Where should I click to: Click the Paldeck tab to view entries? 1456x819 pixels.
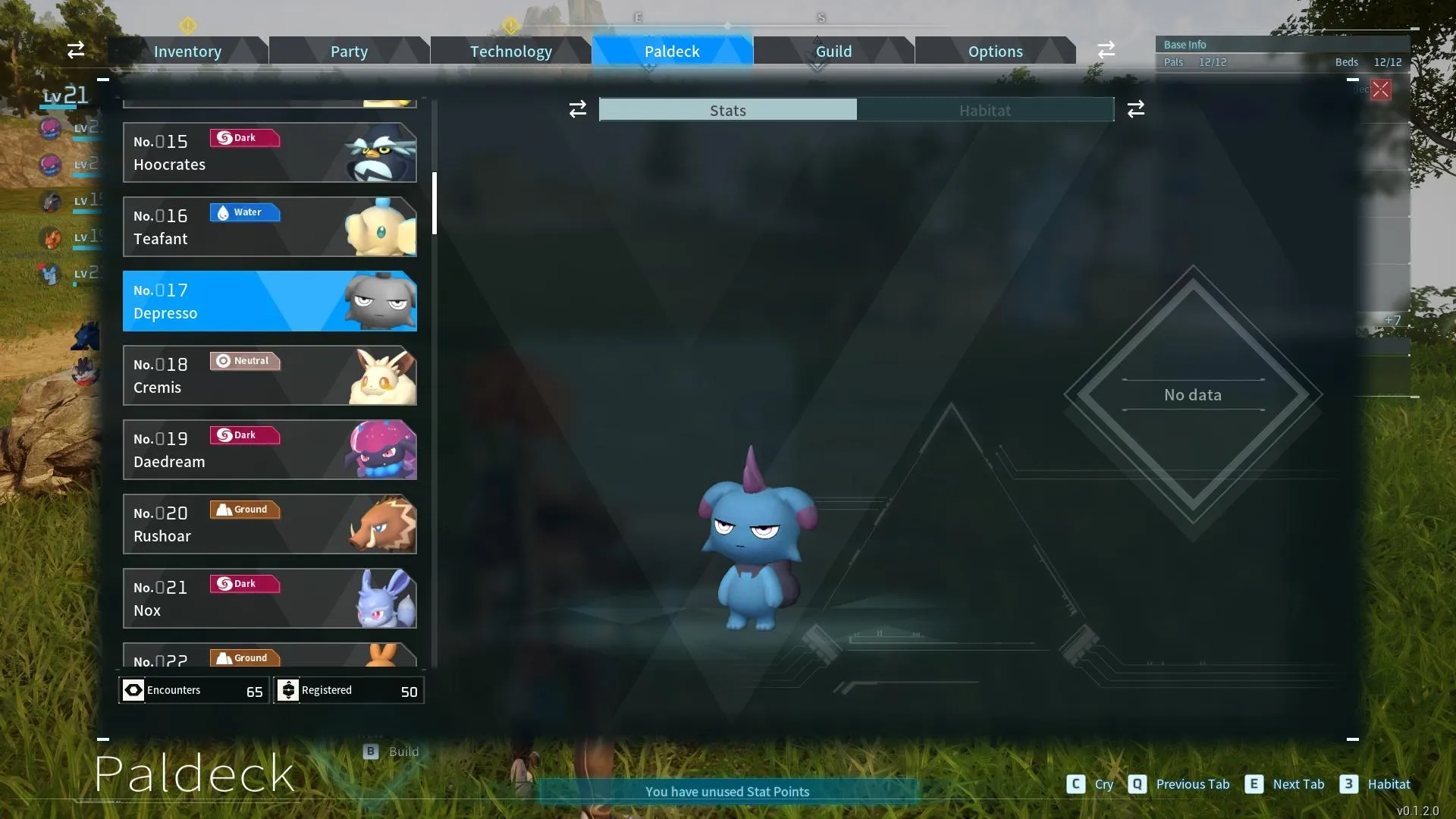(x=672, y=50)
